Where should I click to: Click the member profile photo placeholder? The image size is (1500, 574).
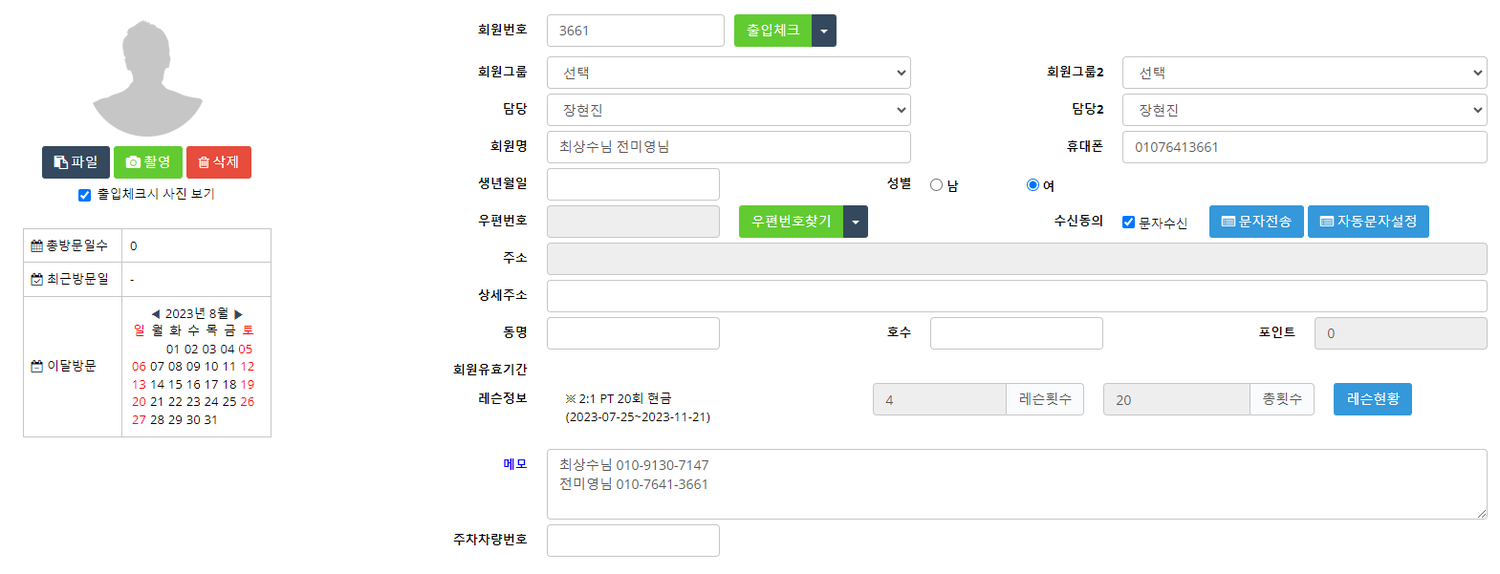tap(147, 80)
